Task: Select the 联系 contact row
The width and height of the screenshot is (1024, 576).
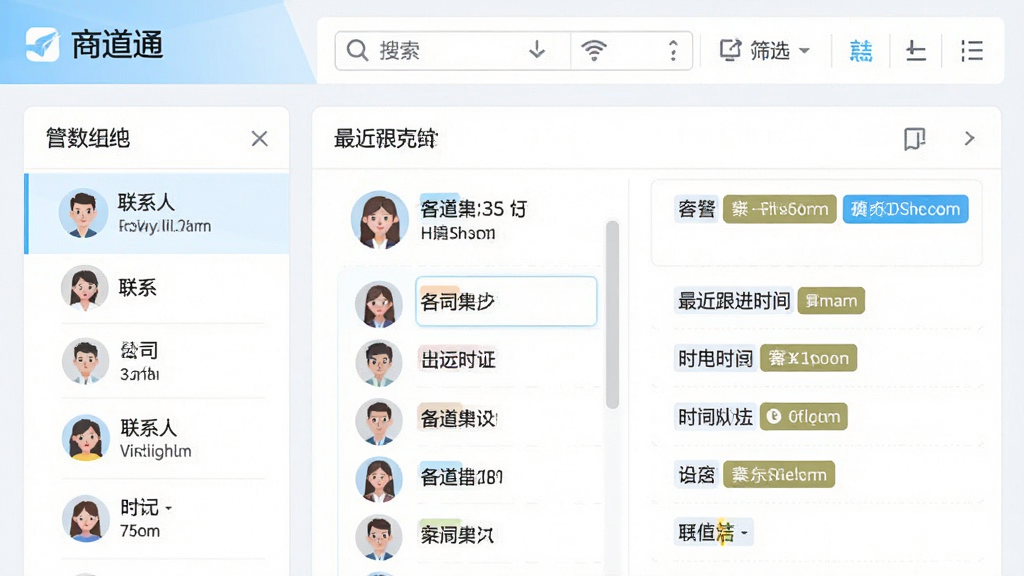Action: point(157,287)
